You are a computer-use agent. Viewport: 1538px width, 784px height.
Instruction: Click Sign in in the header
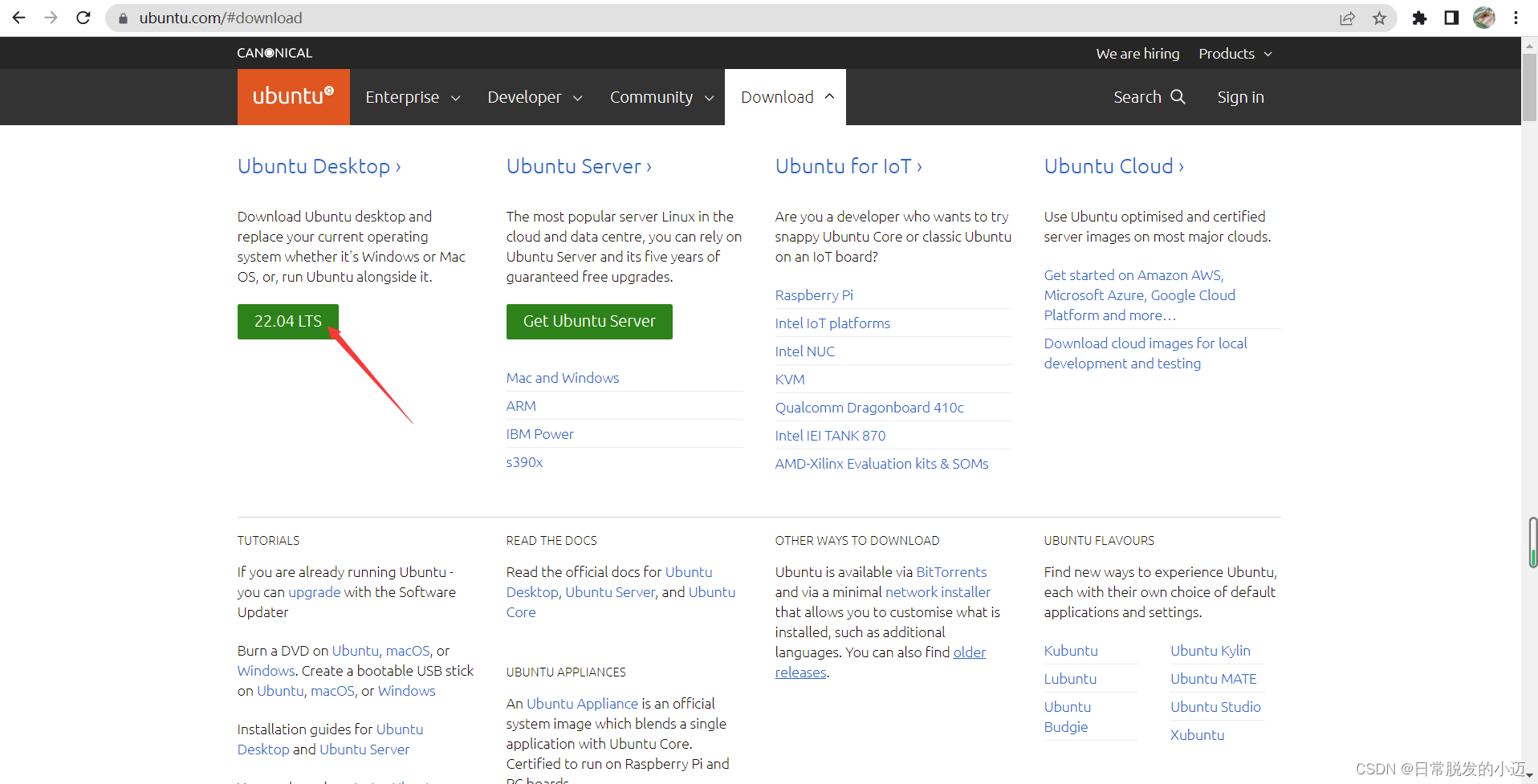point(1240,97)
